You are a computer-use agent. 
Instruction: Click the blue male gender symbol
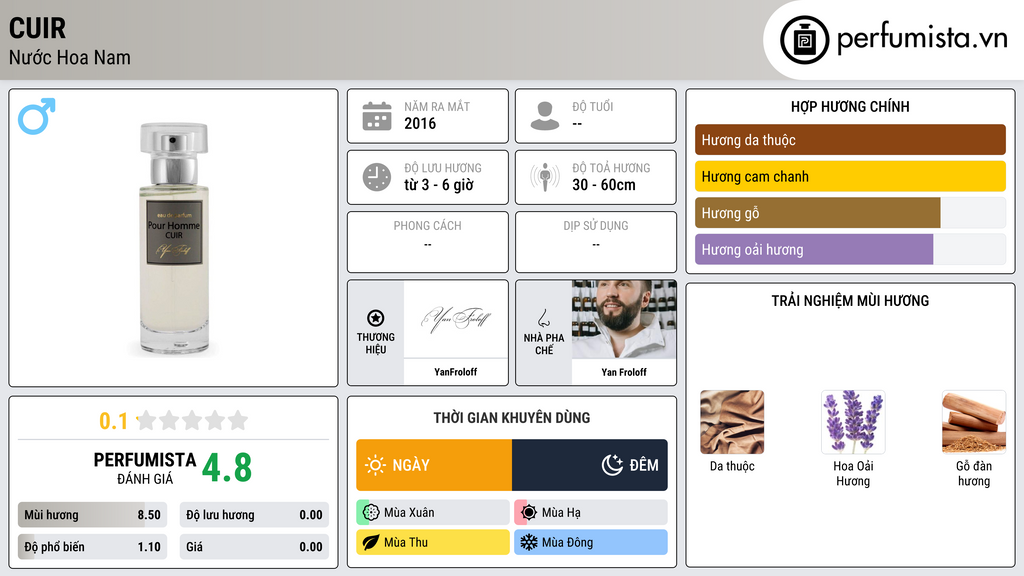[37, 116]
